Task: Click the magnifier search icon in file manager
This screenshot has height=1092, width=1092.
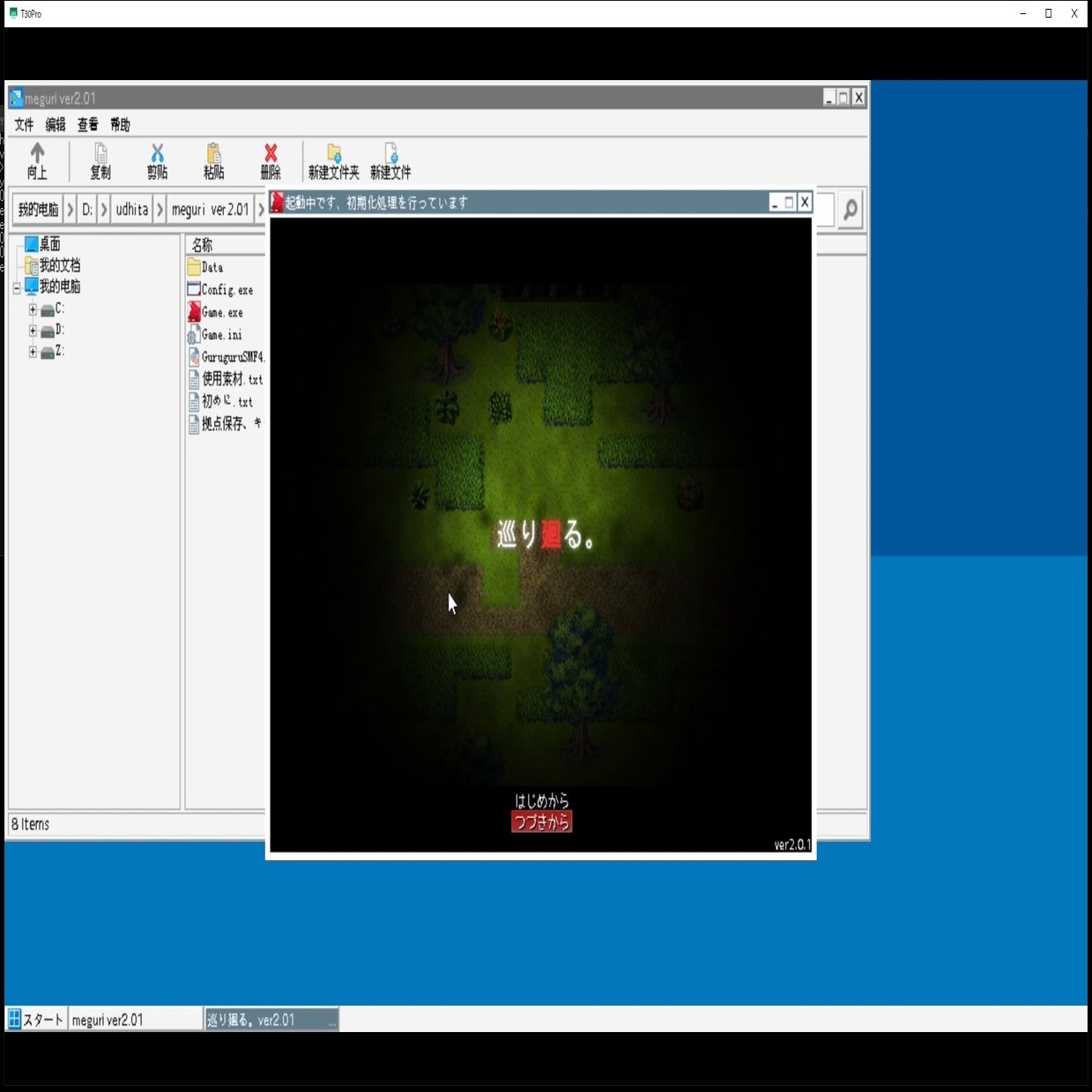Action: (x=850, y=210)
